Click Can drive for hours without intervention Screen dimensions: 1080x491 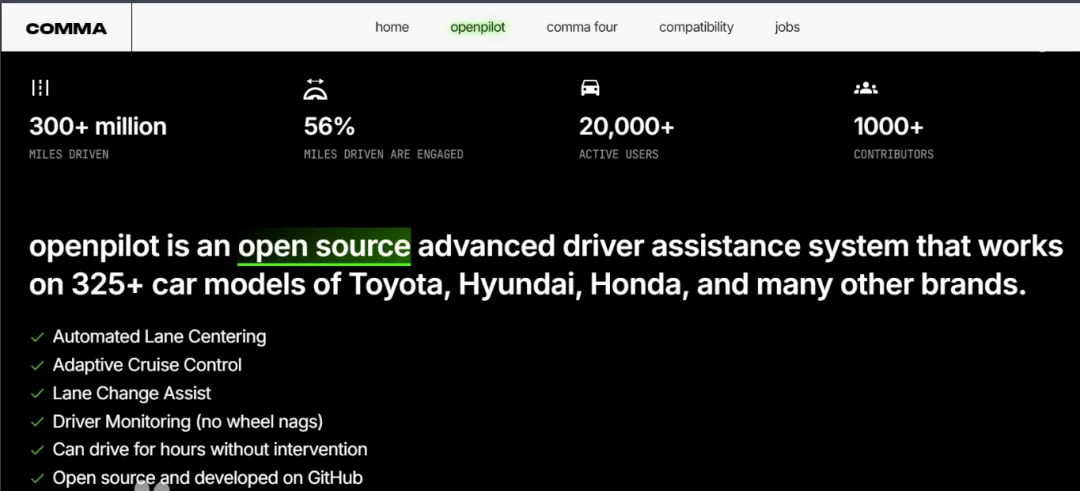[x=209, y=450]
